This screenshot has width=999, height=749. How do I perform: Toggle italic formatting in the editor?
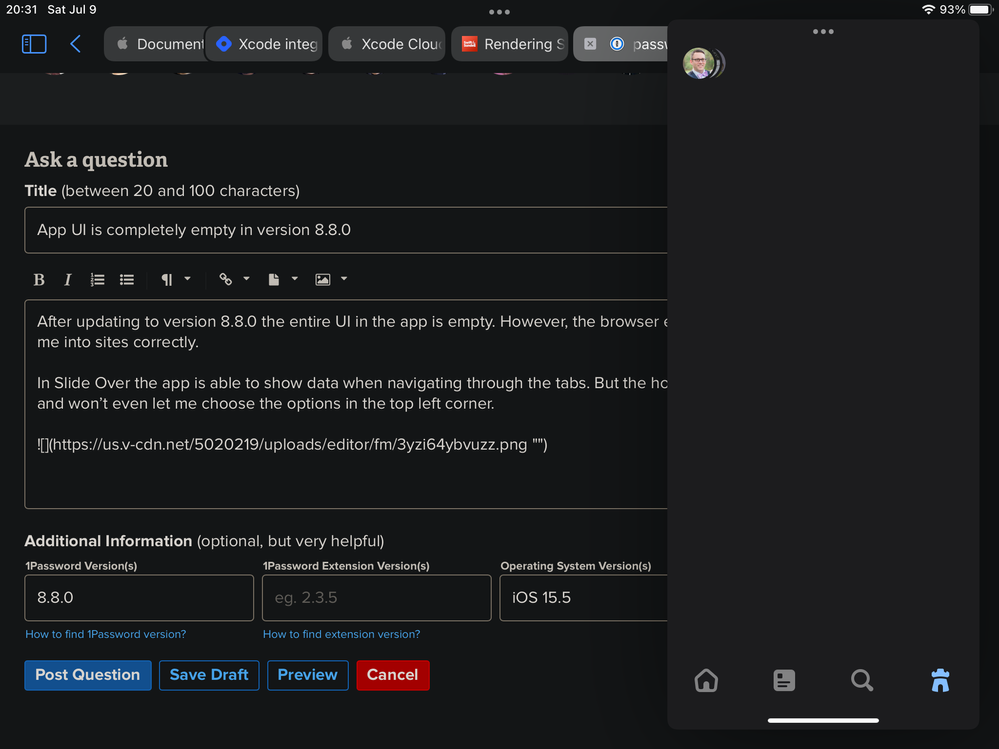tap(68, 280)
